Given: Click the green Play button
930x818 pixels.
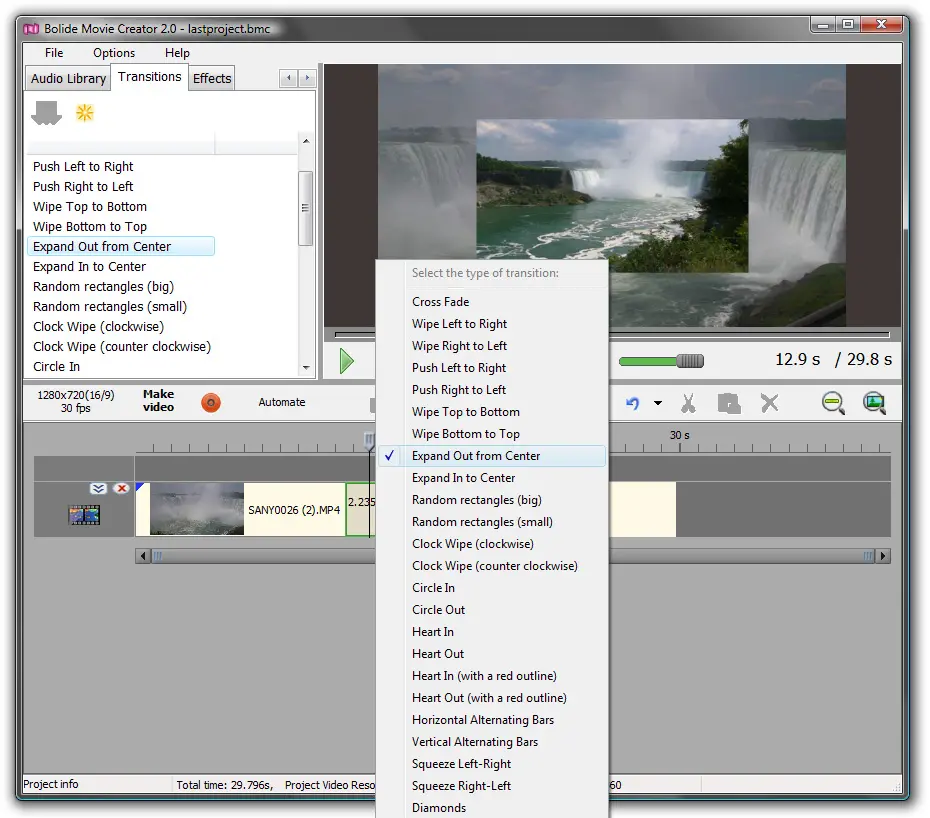Looking at the screenshot, I should click(x=346, y=361).
